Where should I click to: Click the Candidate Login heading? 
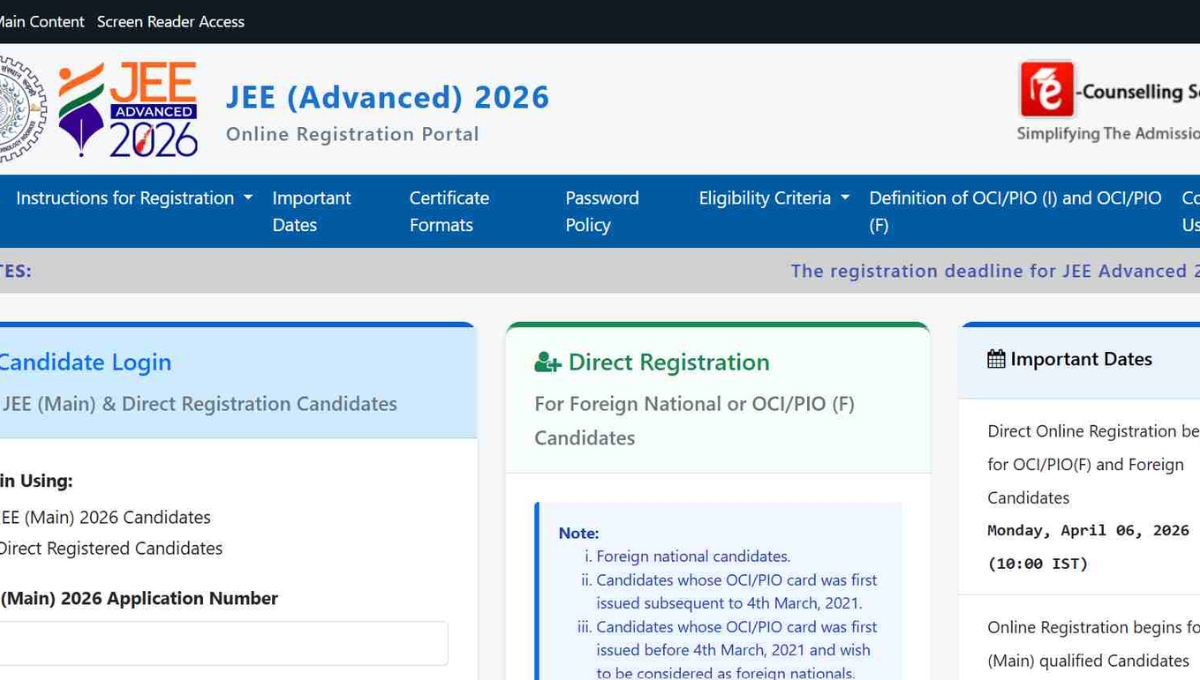(x=85, y=362)
